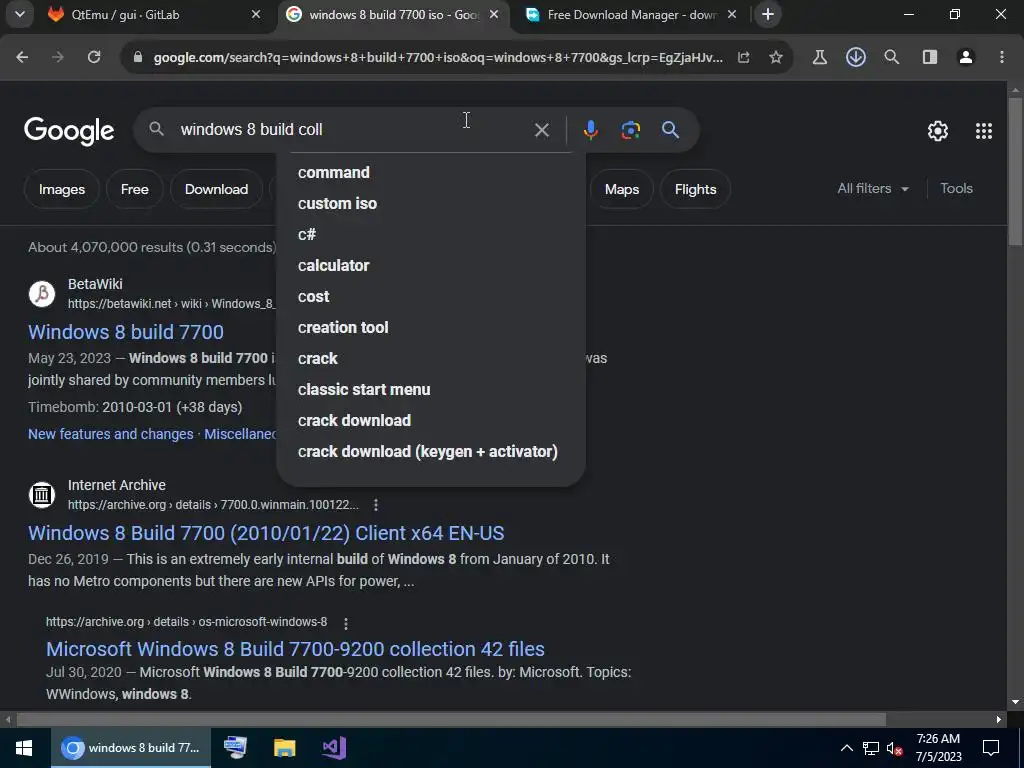Open the tab search dropdown
1024x768 pixels.
(20, 14)
